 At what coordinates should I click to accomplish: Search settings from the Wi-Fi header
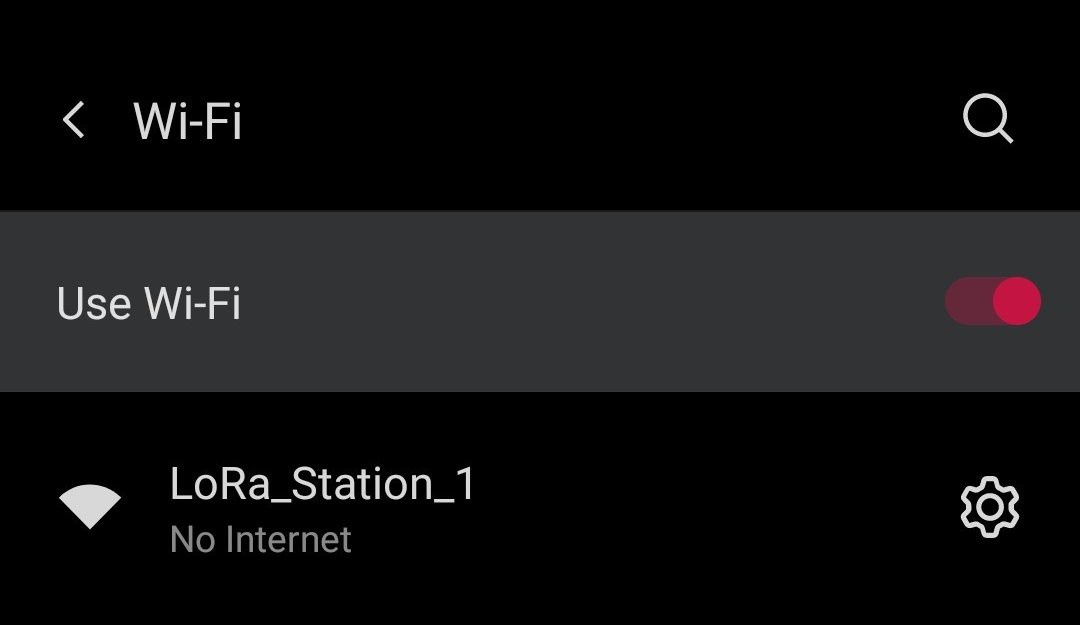point(988,119)
